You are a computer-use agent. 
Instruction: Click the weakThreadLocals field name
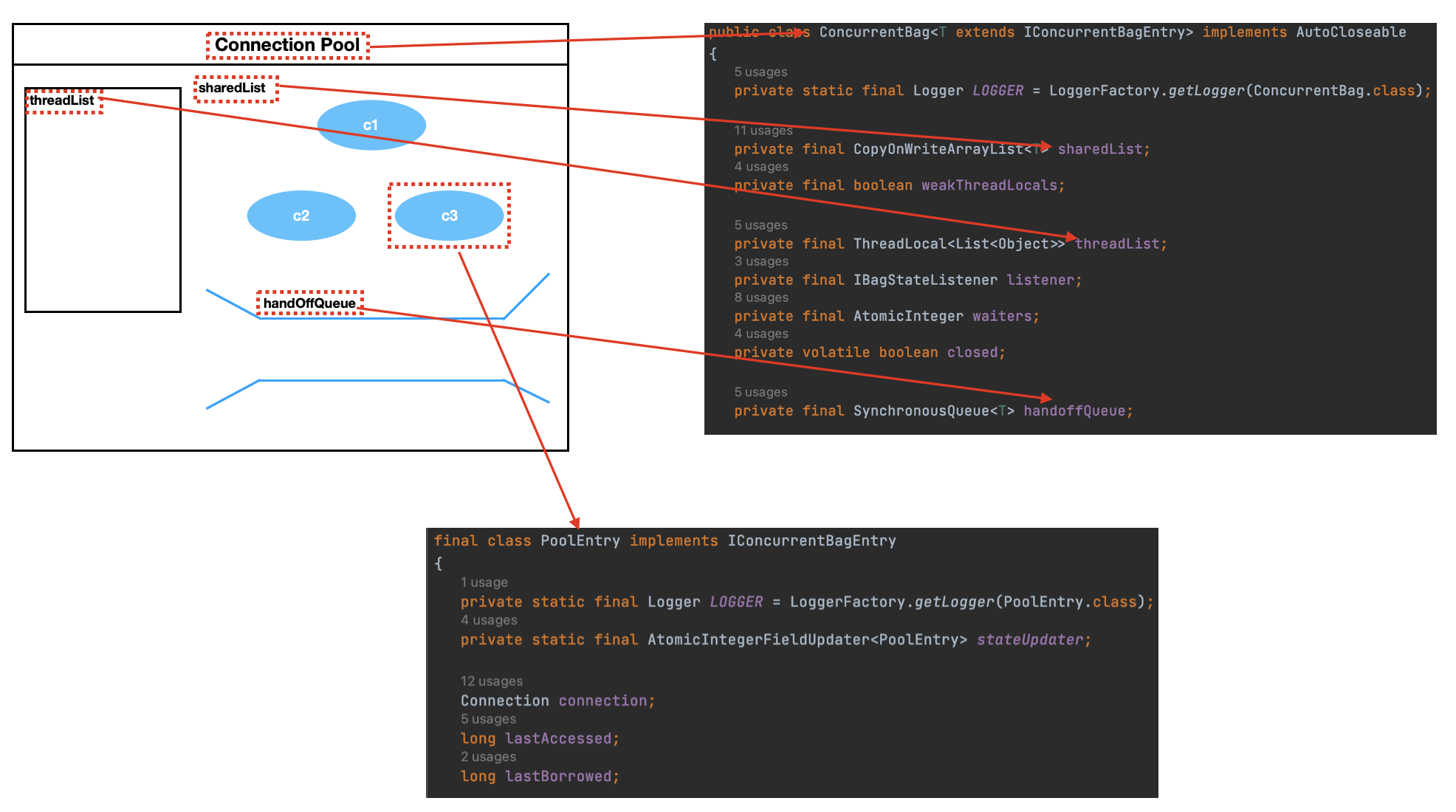pyautogui.click(x=989, y=185)
